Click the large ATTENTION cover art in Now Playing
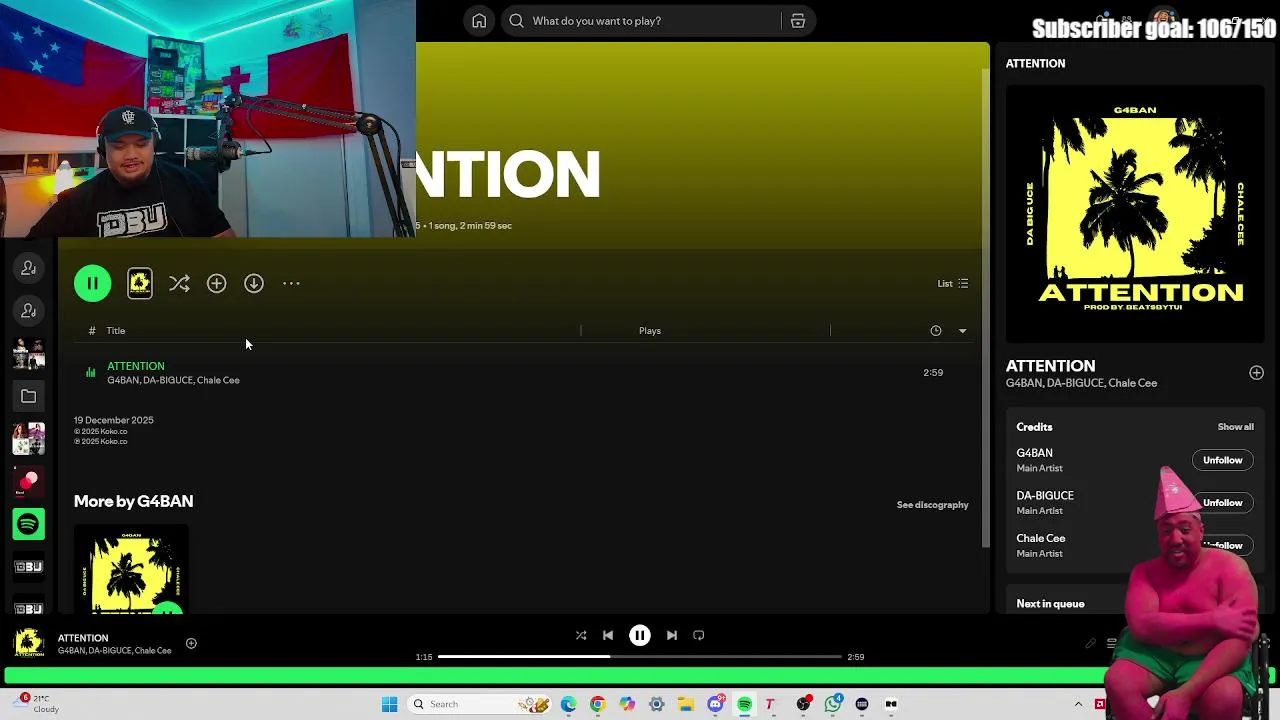The width and height of the screenshot is (1280, 720). click(x=1135, y=215)
